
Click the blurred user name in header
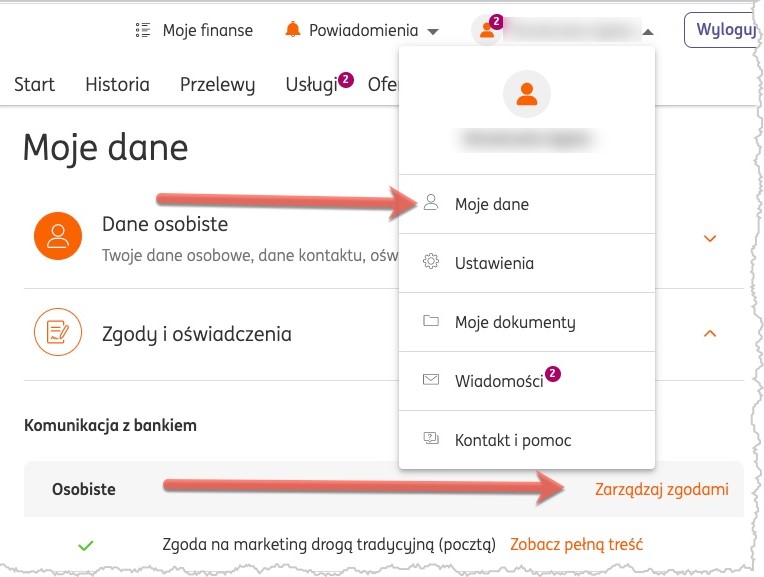pos(572,31)
